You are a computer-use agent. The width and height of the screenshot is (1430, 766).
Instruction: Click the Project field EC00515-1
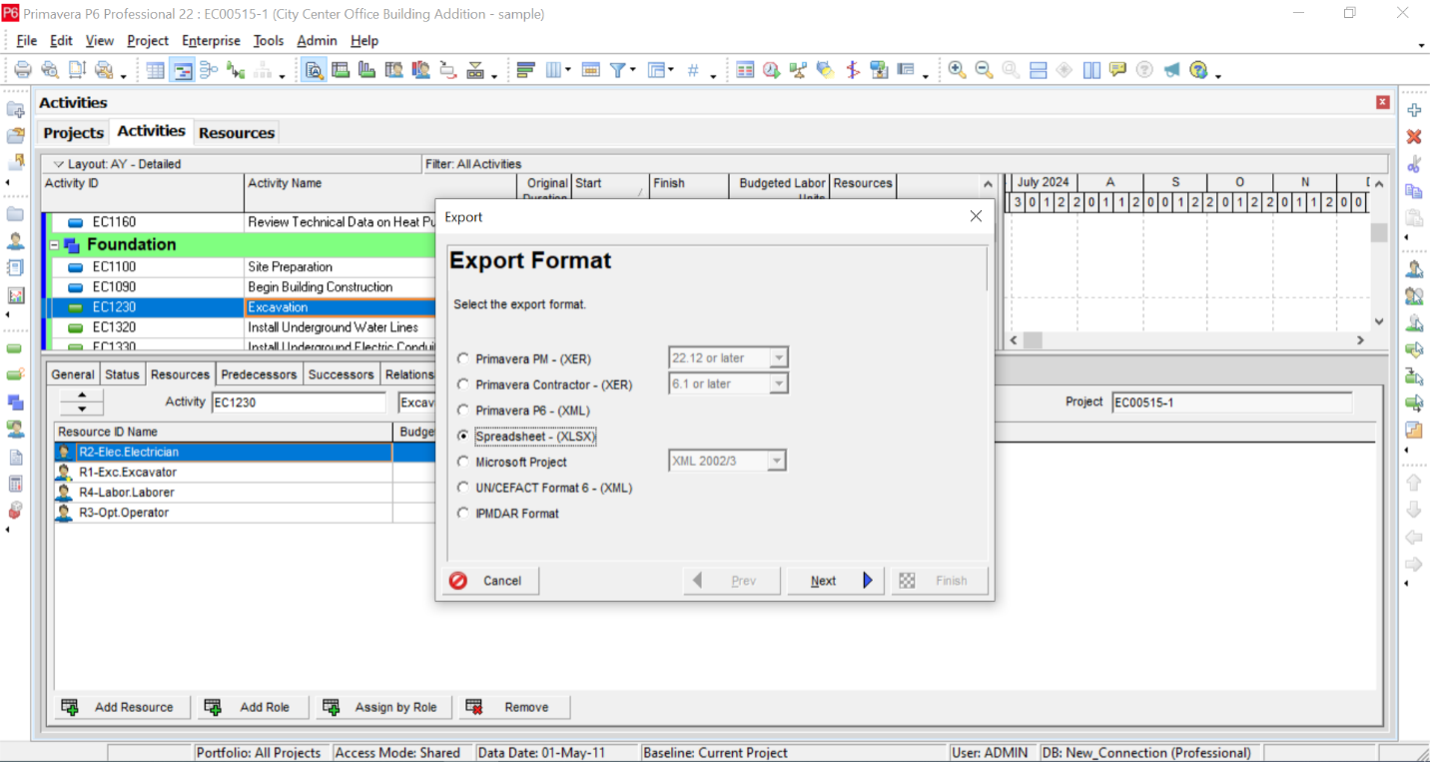(x=1231, y=402)
